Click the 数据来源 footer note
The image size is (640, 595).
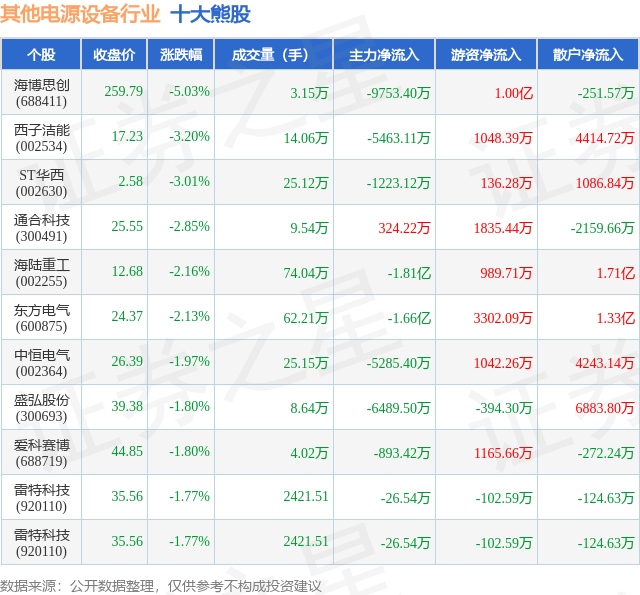pyautogui.click(x=161, y=586)
